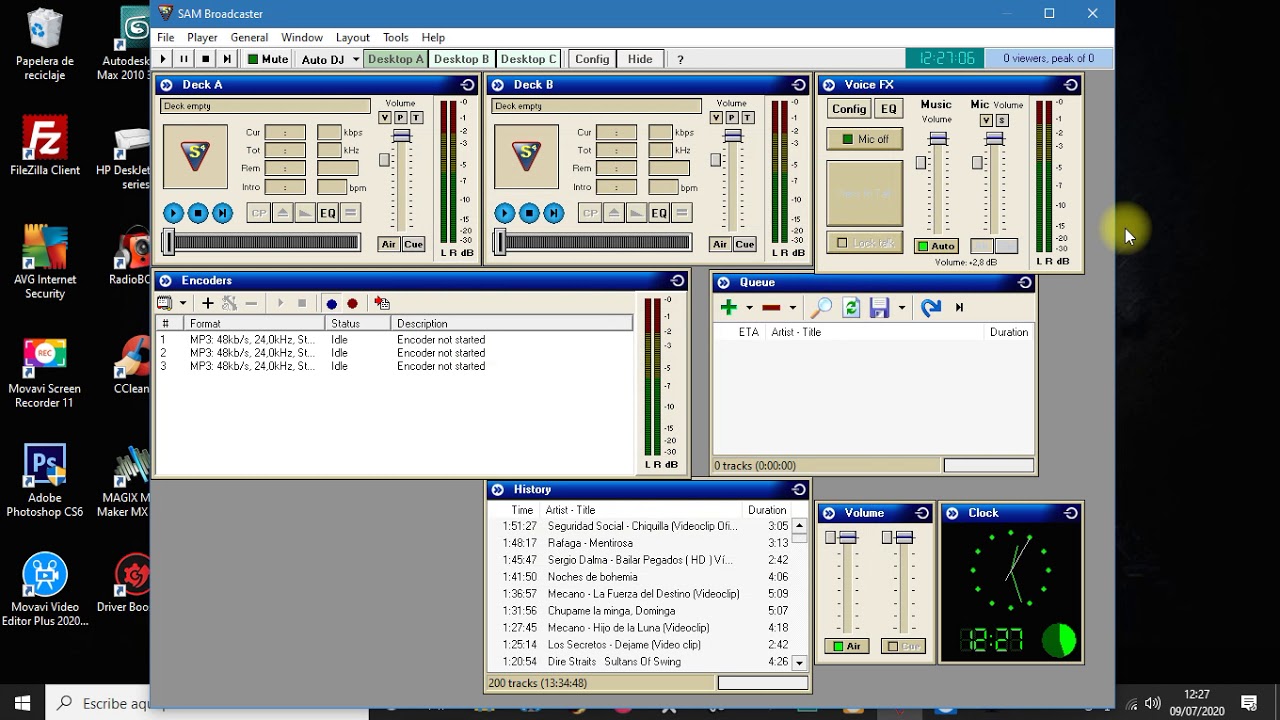Expand the Queue save dropdown arrow
The width and height of the screenshot is (1280, 720).
pos(901,308)
